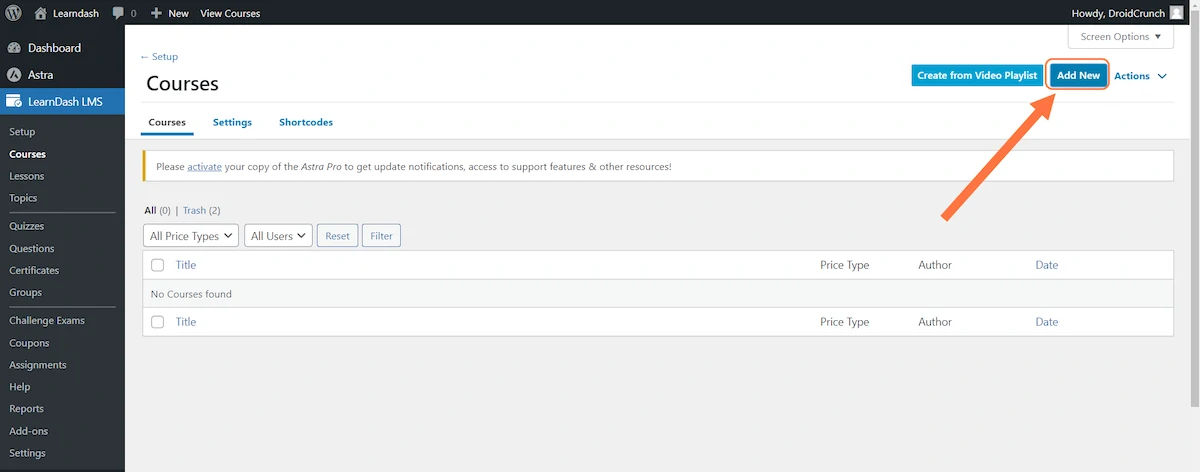Click the Reset filter button
Screen dimensions: 1200x472
337,236
